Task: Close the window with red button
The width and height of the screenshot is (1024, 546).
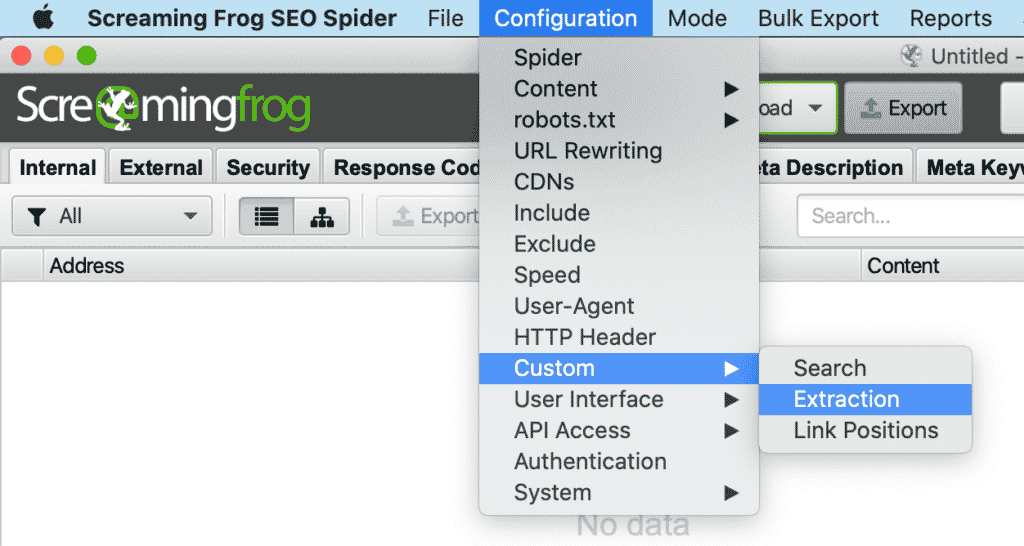Action: (22, 56)
